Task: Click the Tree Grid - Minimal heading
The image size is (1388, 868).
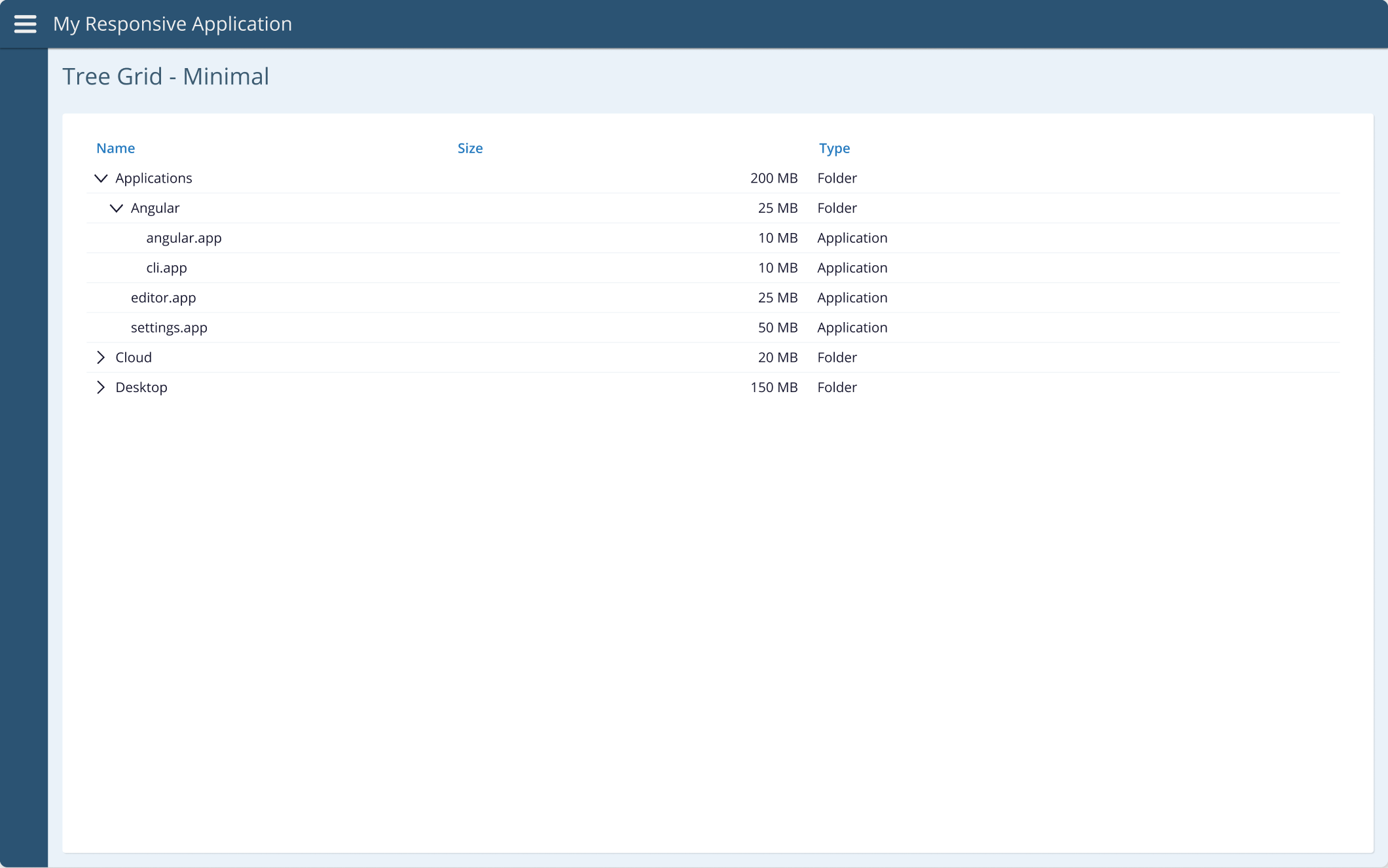Action: pos(166,77)
